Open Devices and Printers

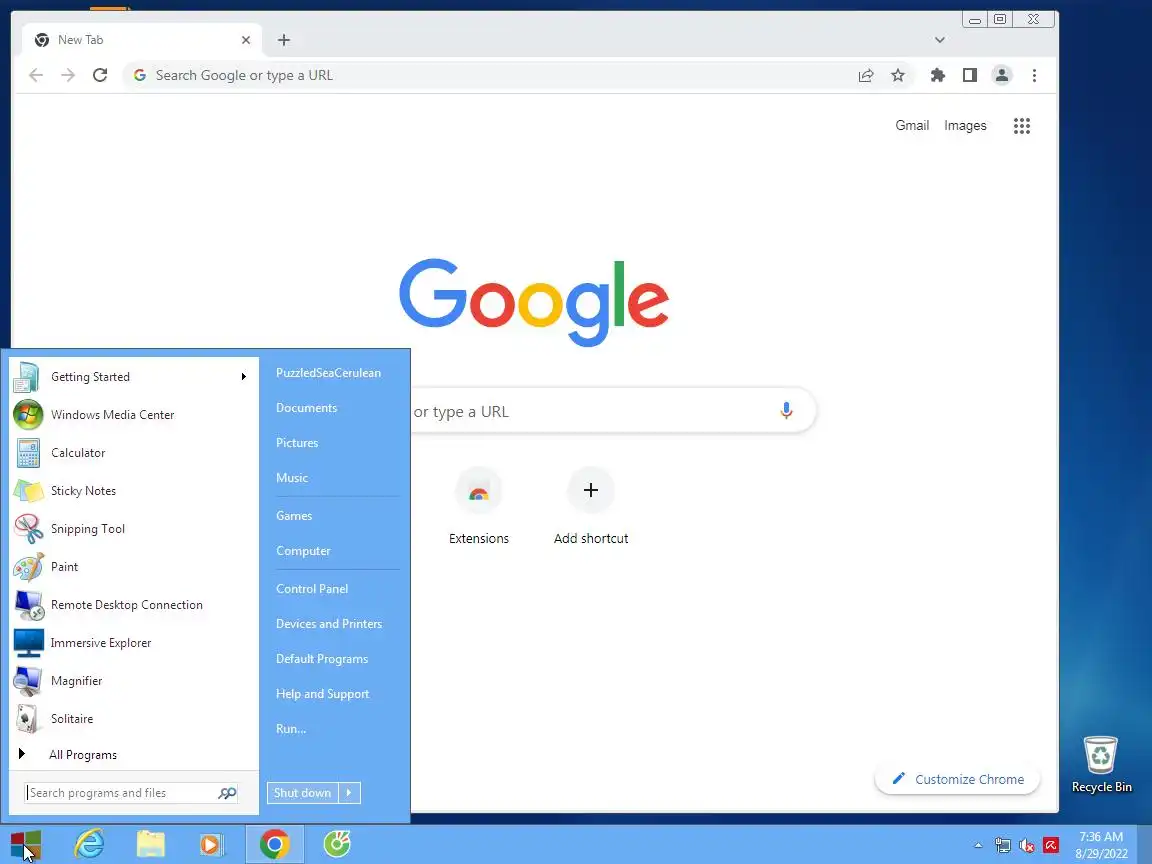click(328, 624)
